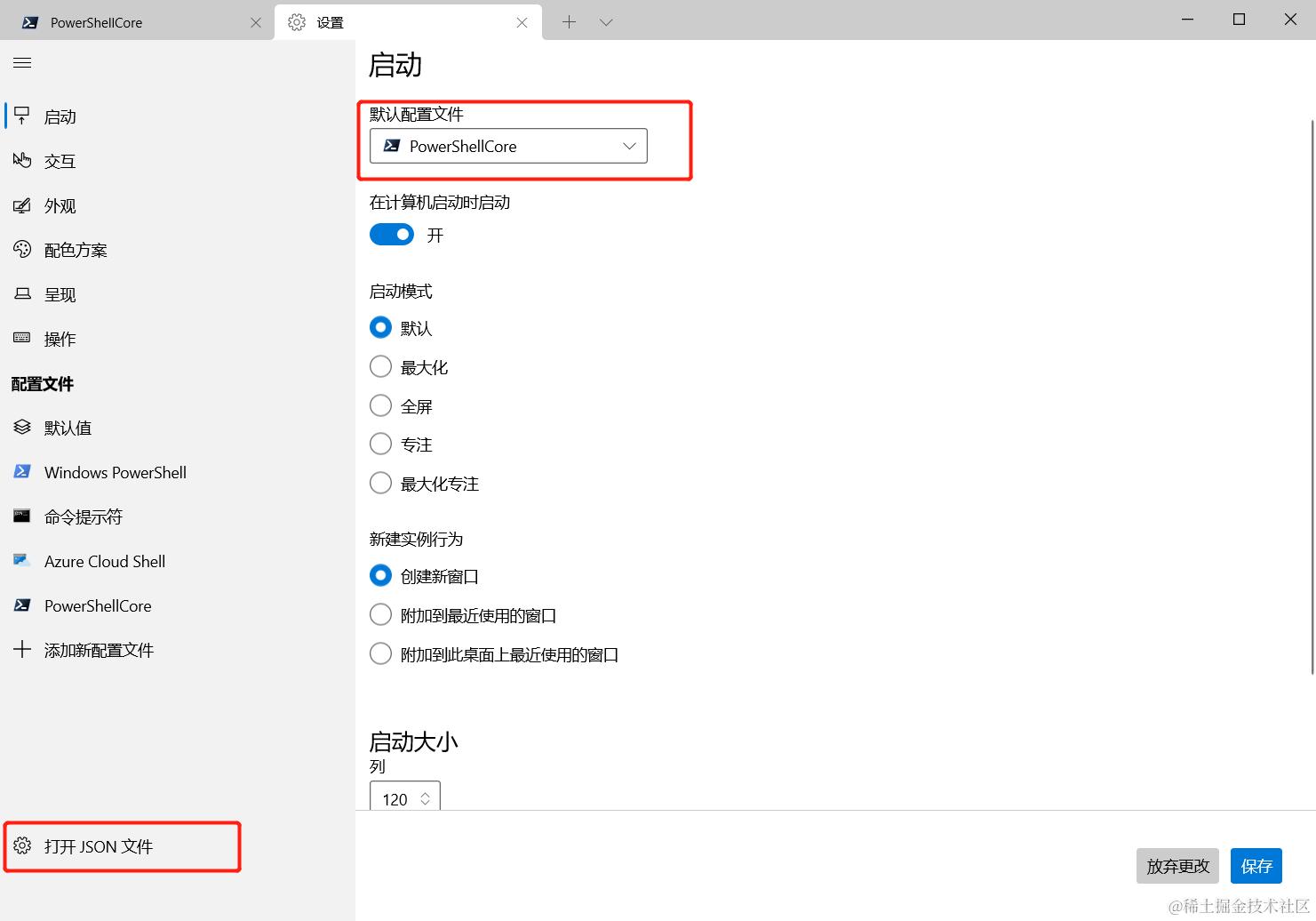Select 创建新窗口 radio option
This screenshot has width=1316, height=921.
[380, 575]
